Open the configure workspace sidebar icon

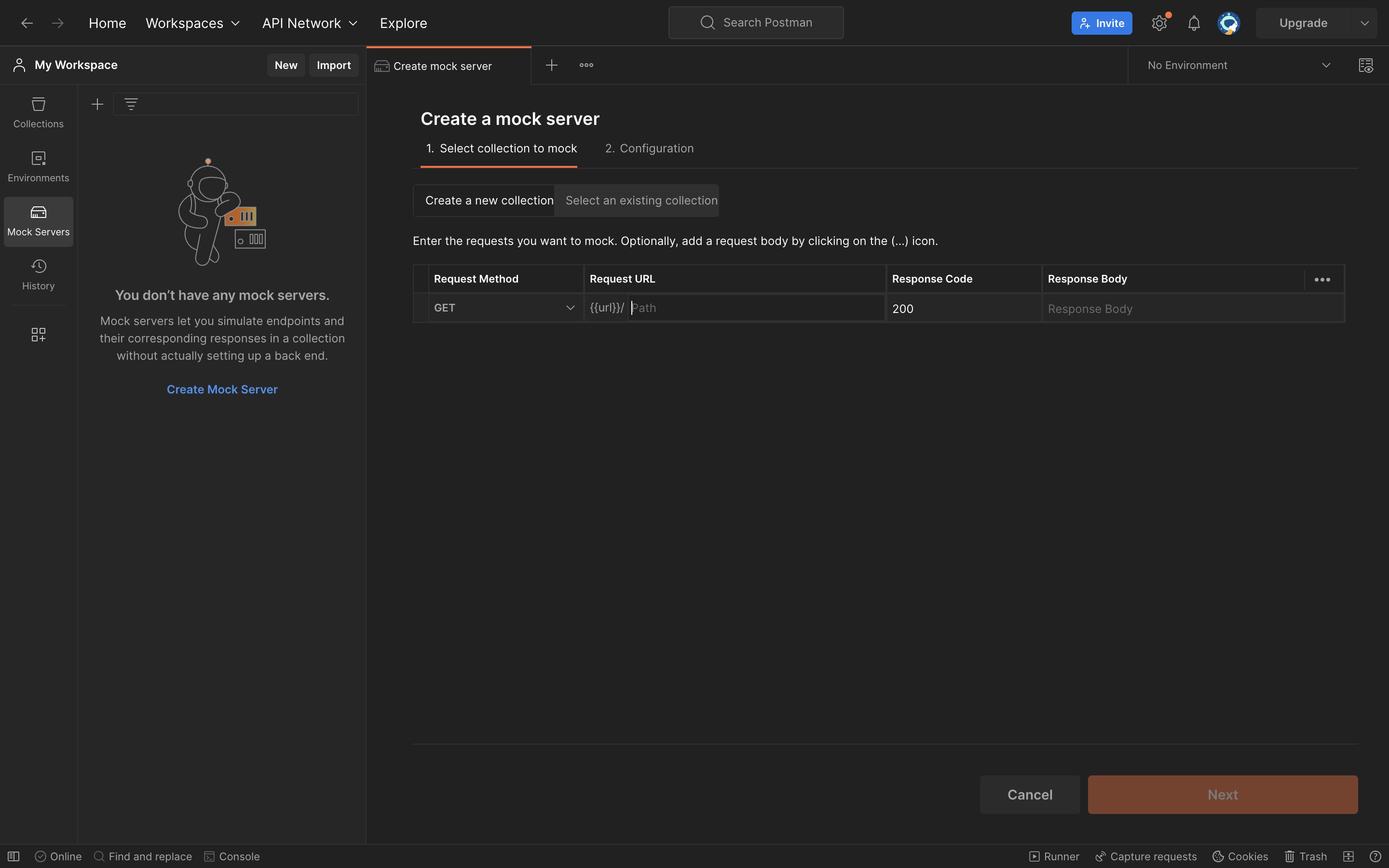(39, 335)
